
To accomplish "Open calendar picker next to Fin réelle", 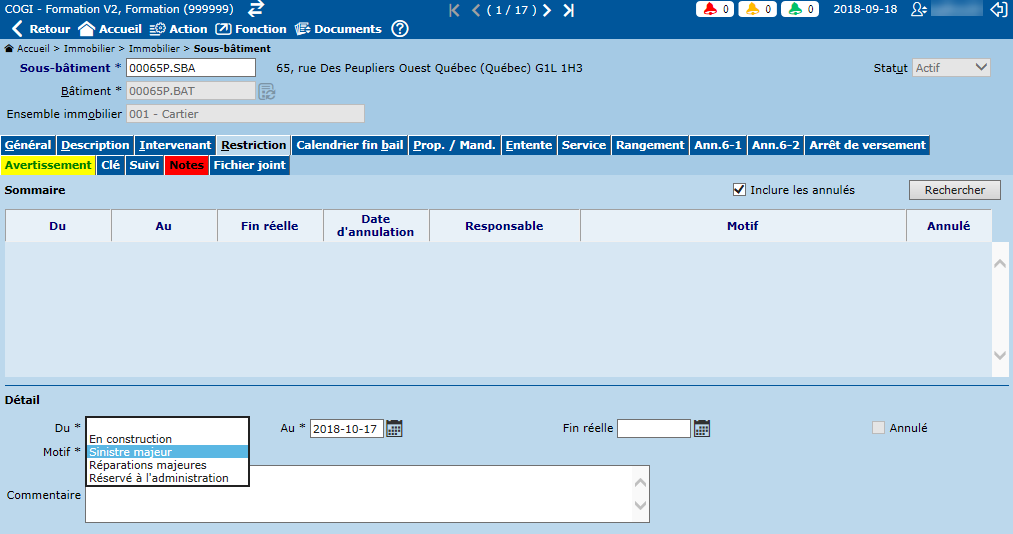I will point(702,428).
